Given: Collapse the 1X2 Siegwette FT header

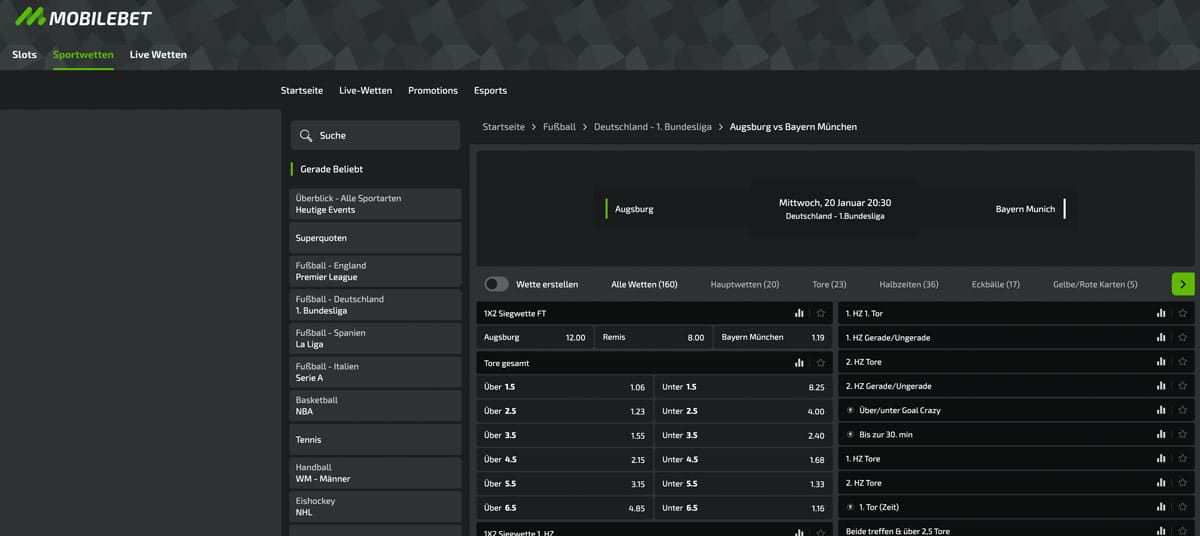Looking at the screenshot, I should point(654,313).
